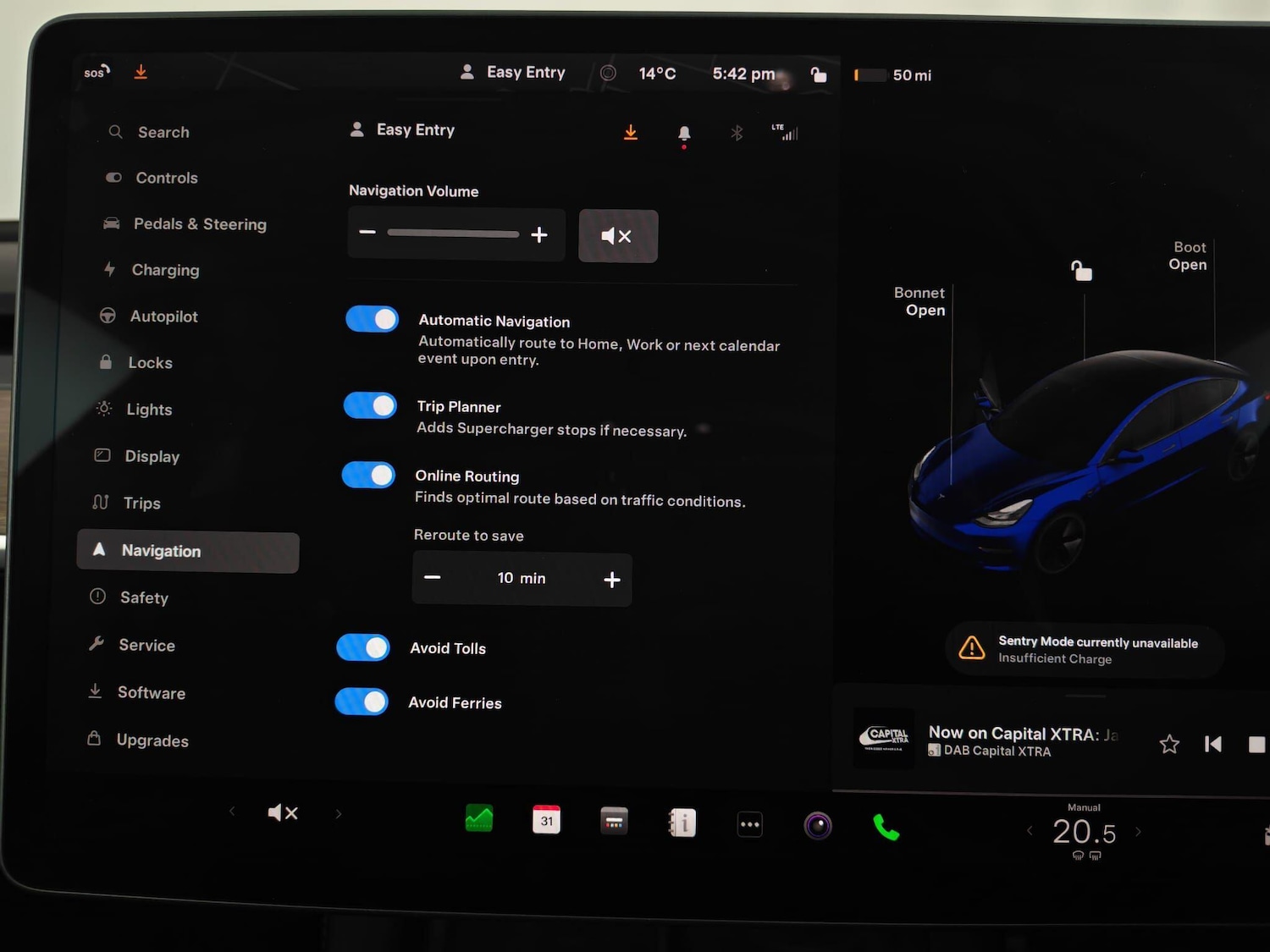Image resolution: width=1270 pixels, height=952 pixels.
Task: Open the Safety settings section
Action: pos(145,597)
